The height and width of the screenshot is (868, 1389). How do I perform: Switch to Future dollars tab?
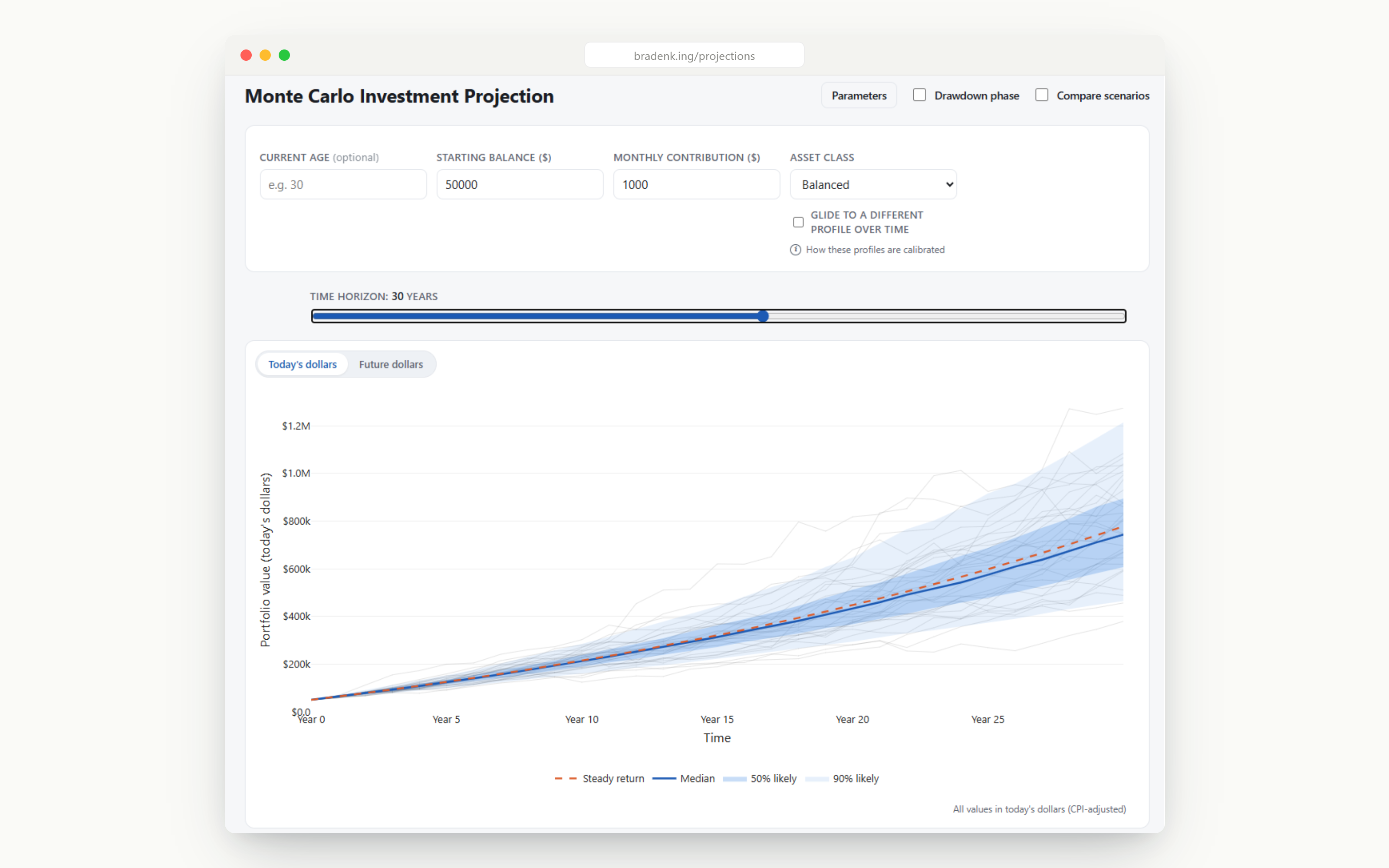point(391,365)
